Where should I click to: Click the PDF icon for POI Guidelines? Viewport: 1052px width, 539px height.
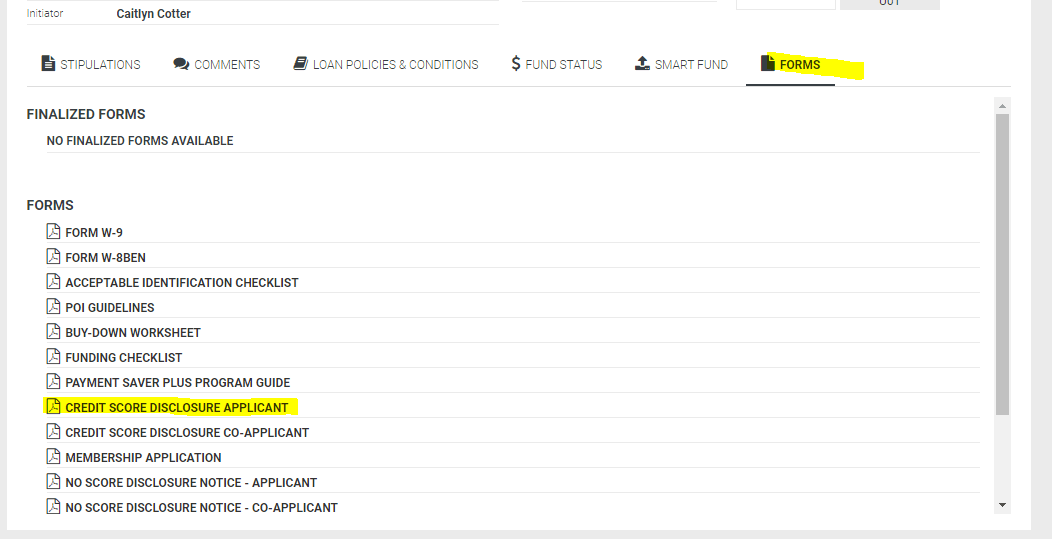coord(53,307)
